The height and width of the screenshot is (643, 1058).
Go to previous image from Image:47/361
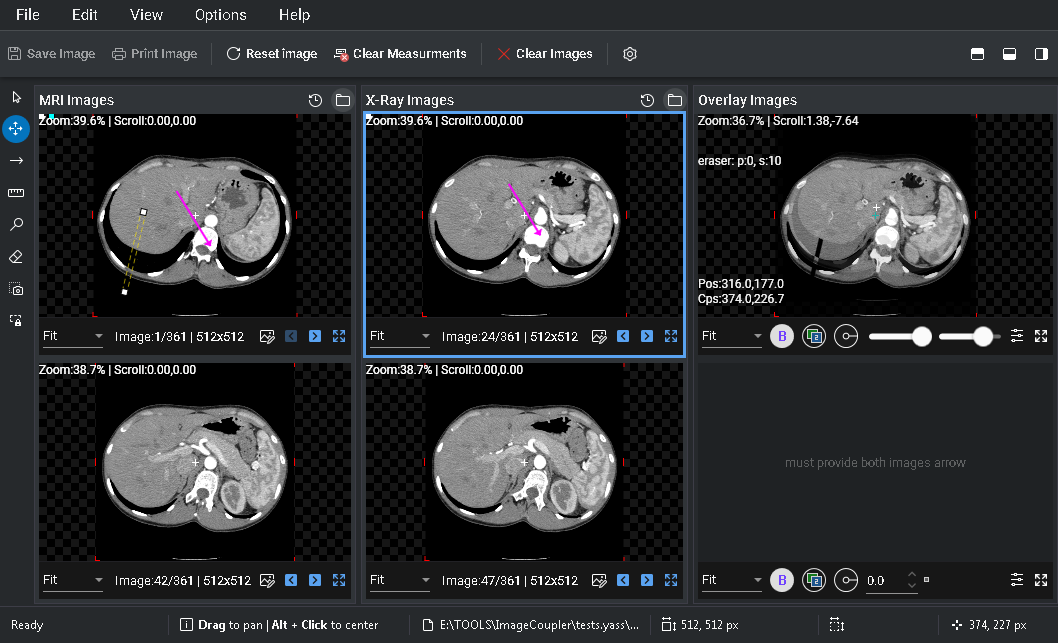pyautogui.click(x=623, y=580)
